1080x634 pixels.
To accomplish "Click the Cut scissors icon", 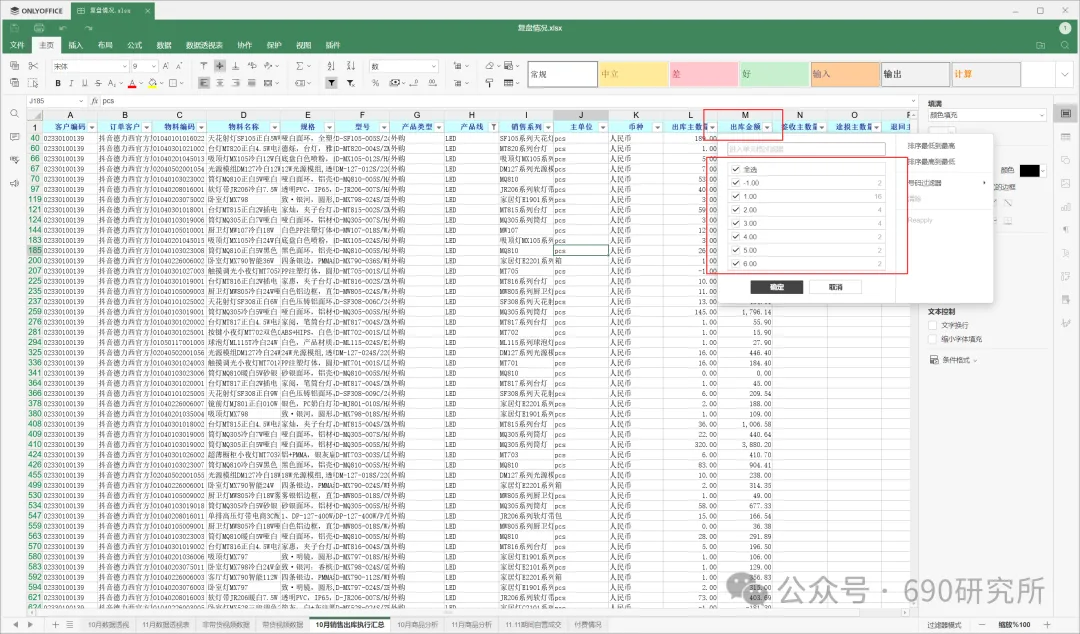I will coord(33,66).
